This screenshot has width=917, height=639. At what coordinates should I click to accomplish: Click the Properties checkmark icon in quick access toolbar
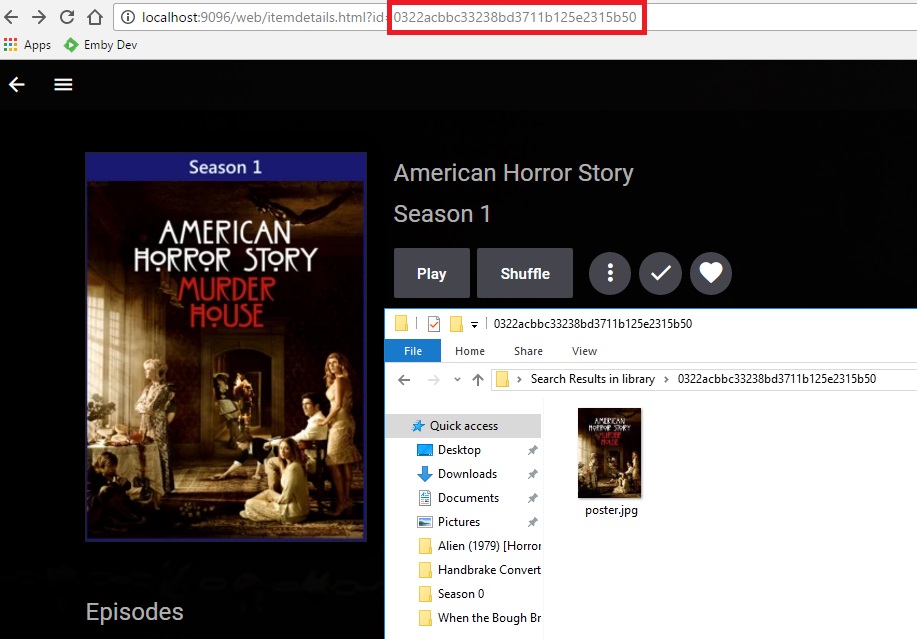point(433,323)
